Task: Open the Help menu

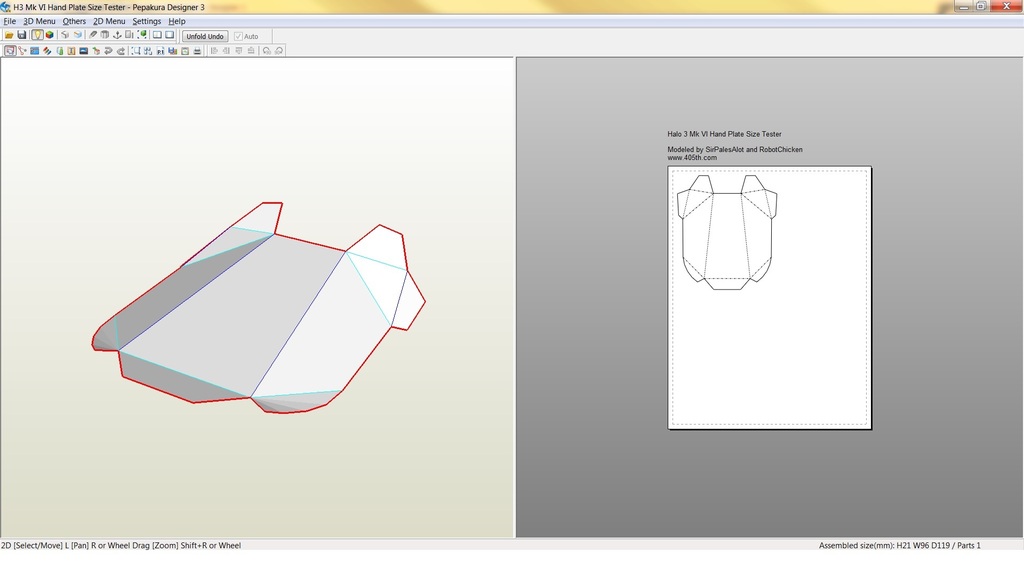Action: point(177,21)
